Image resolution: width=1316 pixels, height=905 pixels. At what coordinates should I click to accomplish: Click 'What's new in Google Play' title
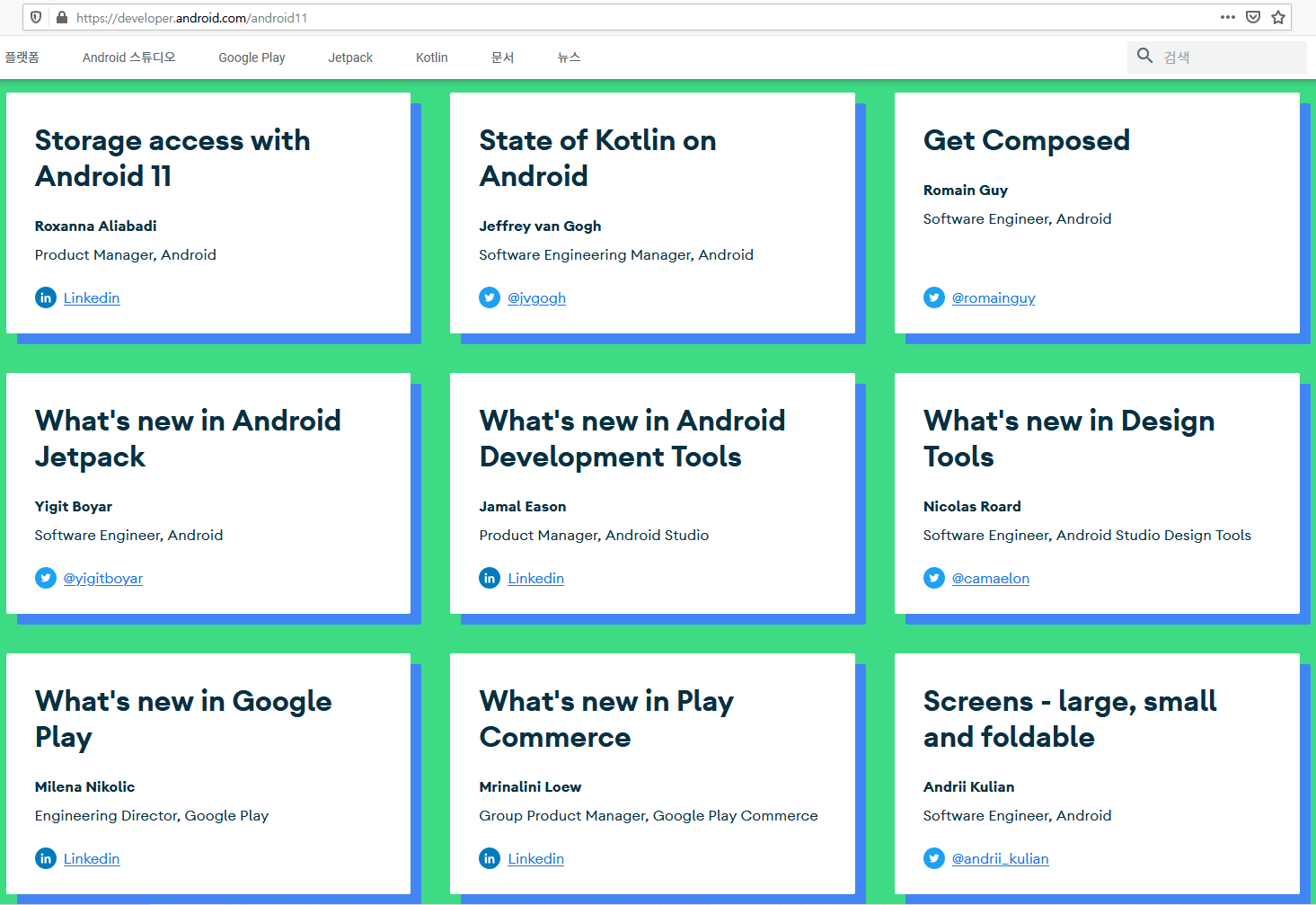pyautogui.click(x=183, y=719)
